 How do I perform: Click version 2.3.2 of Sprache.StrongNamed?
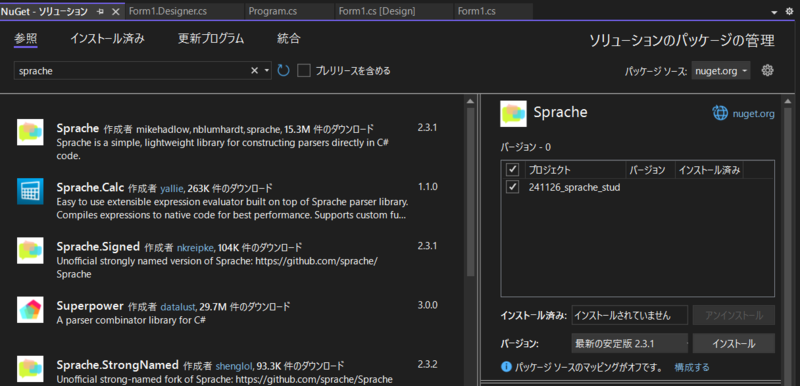point(428,365)
